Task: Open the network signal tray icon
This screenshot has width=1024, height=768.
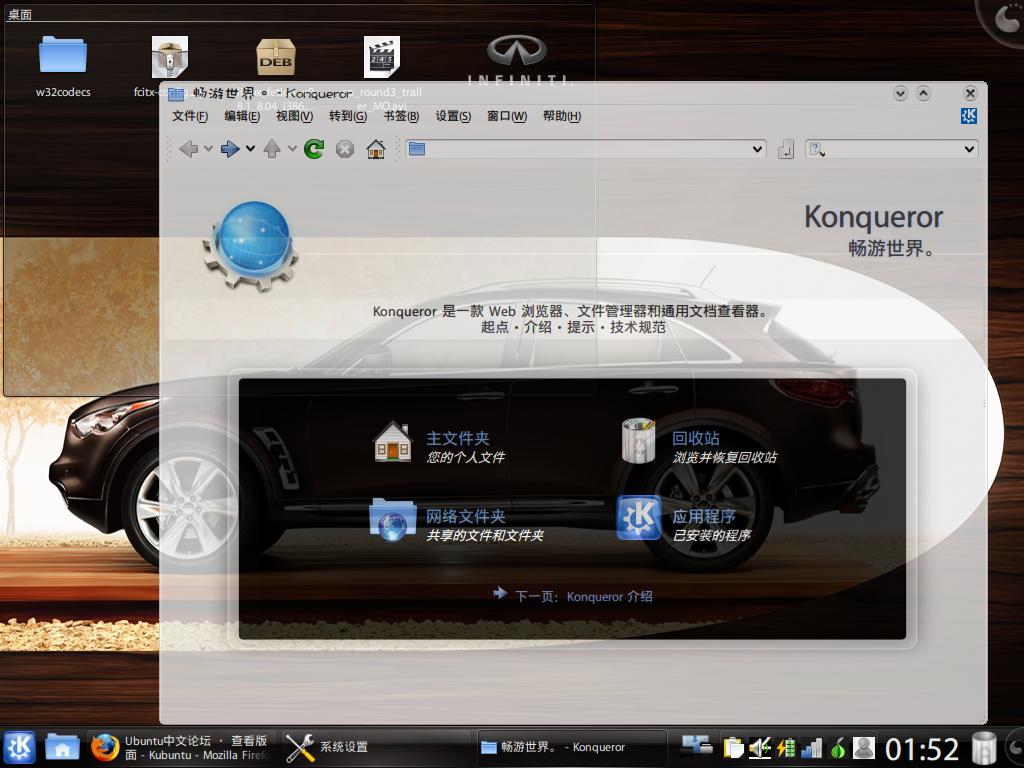Action: pyautogui.click(x=812, y=747)
